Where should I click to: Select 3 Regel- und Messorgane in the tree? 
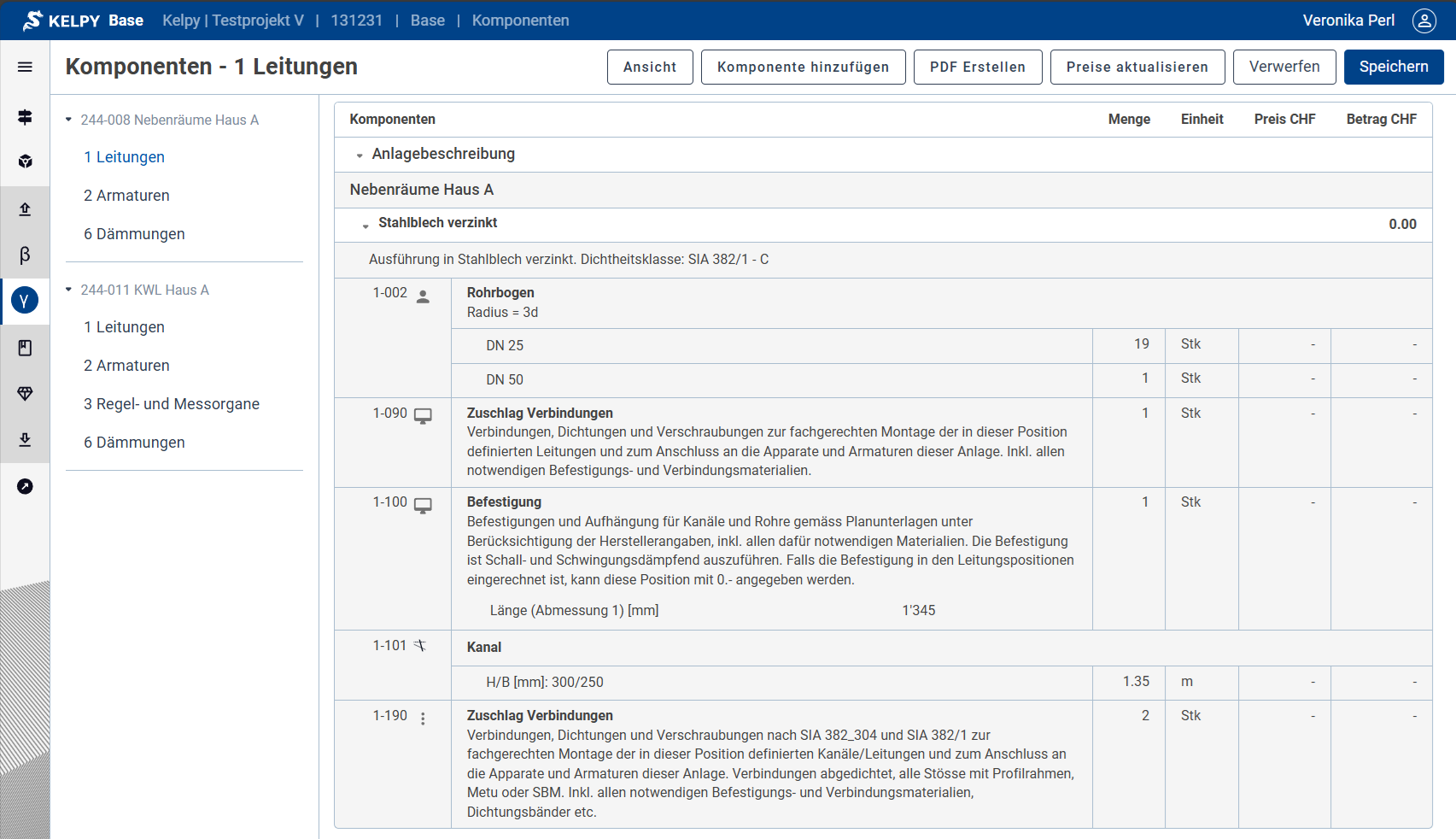point(171,404)
